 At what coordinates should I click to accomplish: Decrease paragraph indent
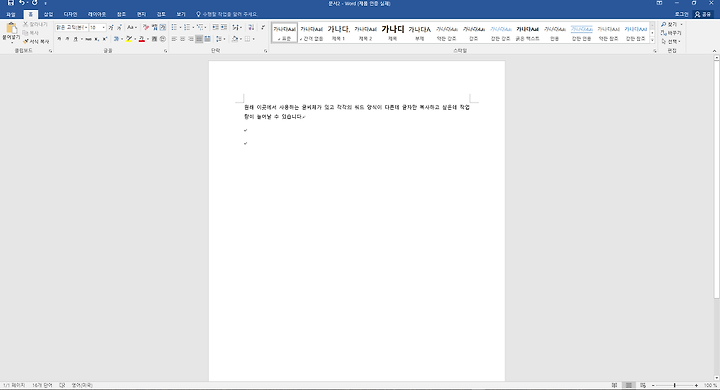point(216,28)
